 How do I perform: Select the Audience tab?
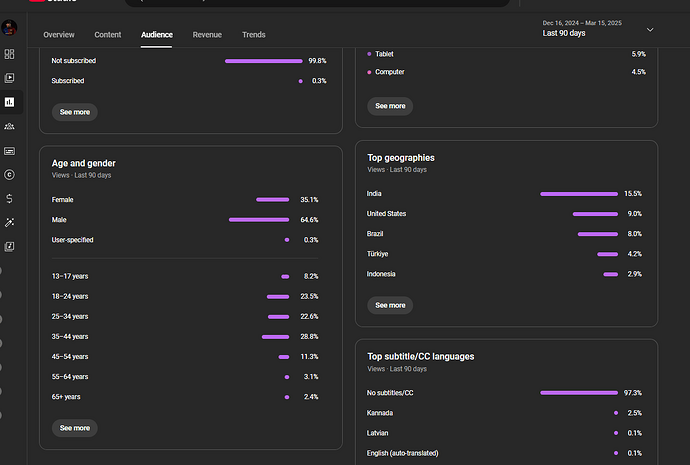157,35
